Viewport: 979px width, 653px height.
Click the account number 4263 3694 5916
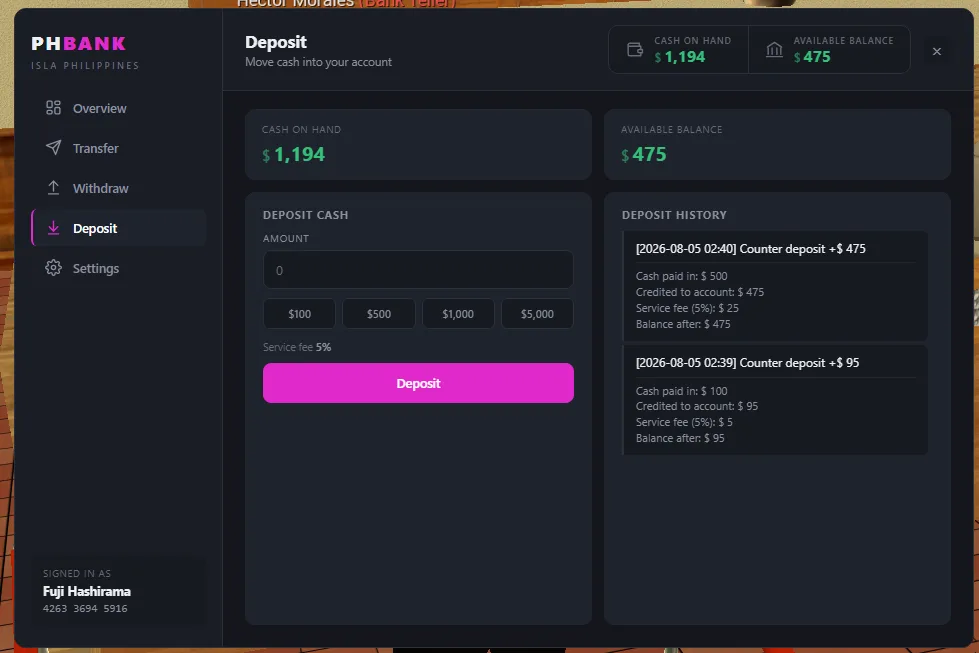click(85, 608)
